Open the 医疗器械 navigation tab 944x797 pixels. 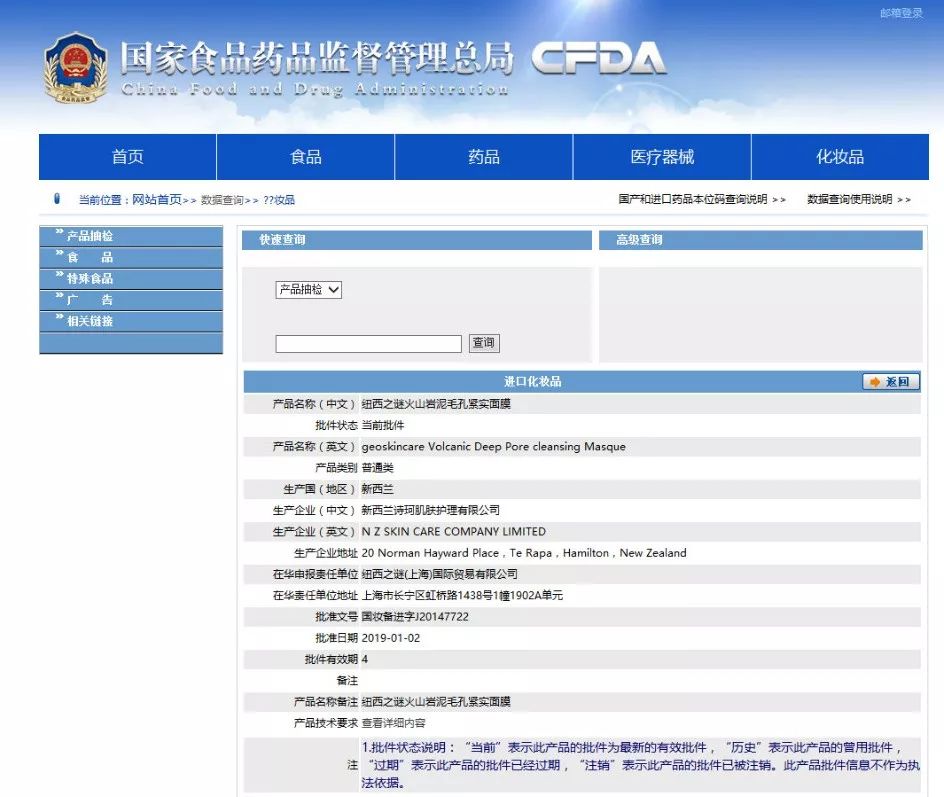tap(662, 157)
